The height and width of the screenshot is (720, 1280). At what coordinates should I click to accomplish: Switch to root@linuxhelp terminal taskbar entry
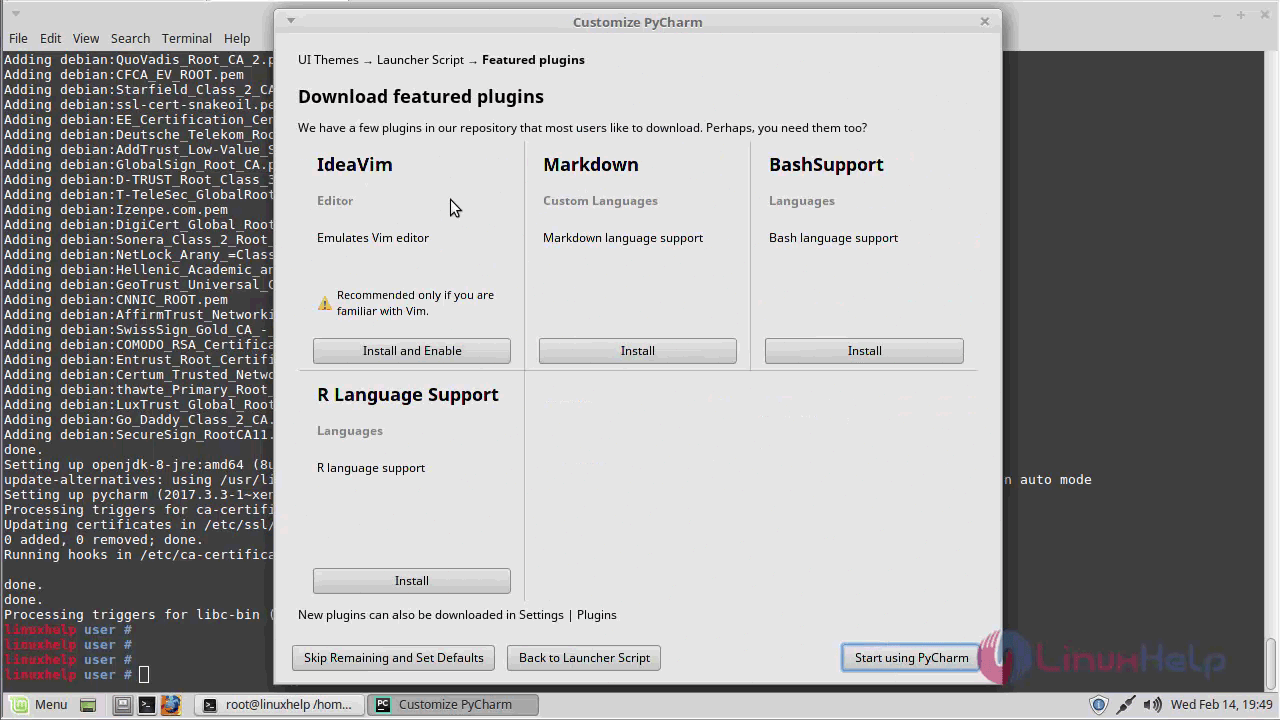click(x=279, y=704)
